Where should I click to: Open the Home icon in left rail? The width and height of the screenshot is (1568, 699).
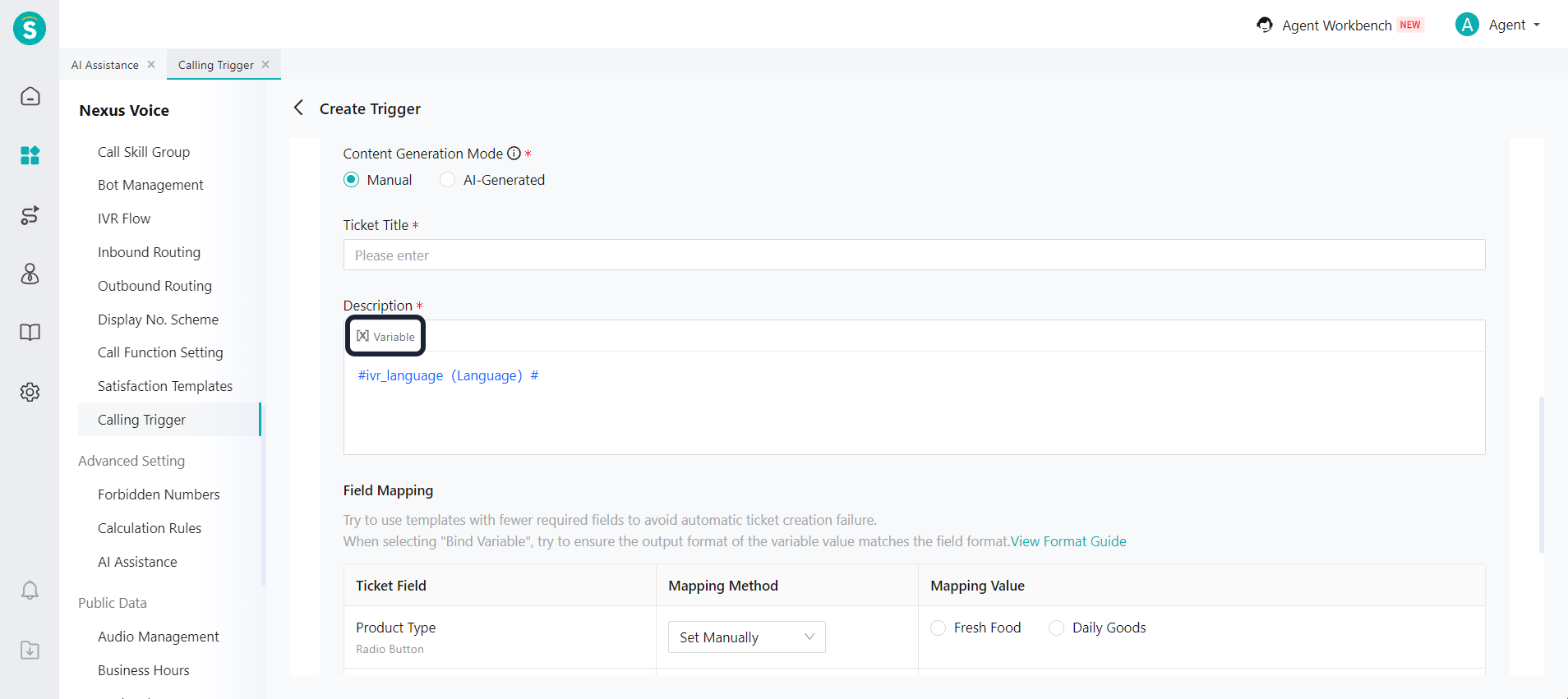click(30, 97)
